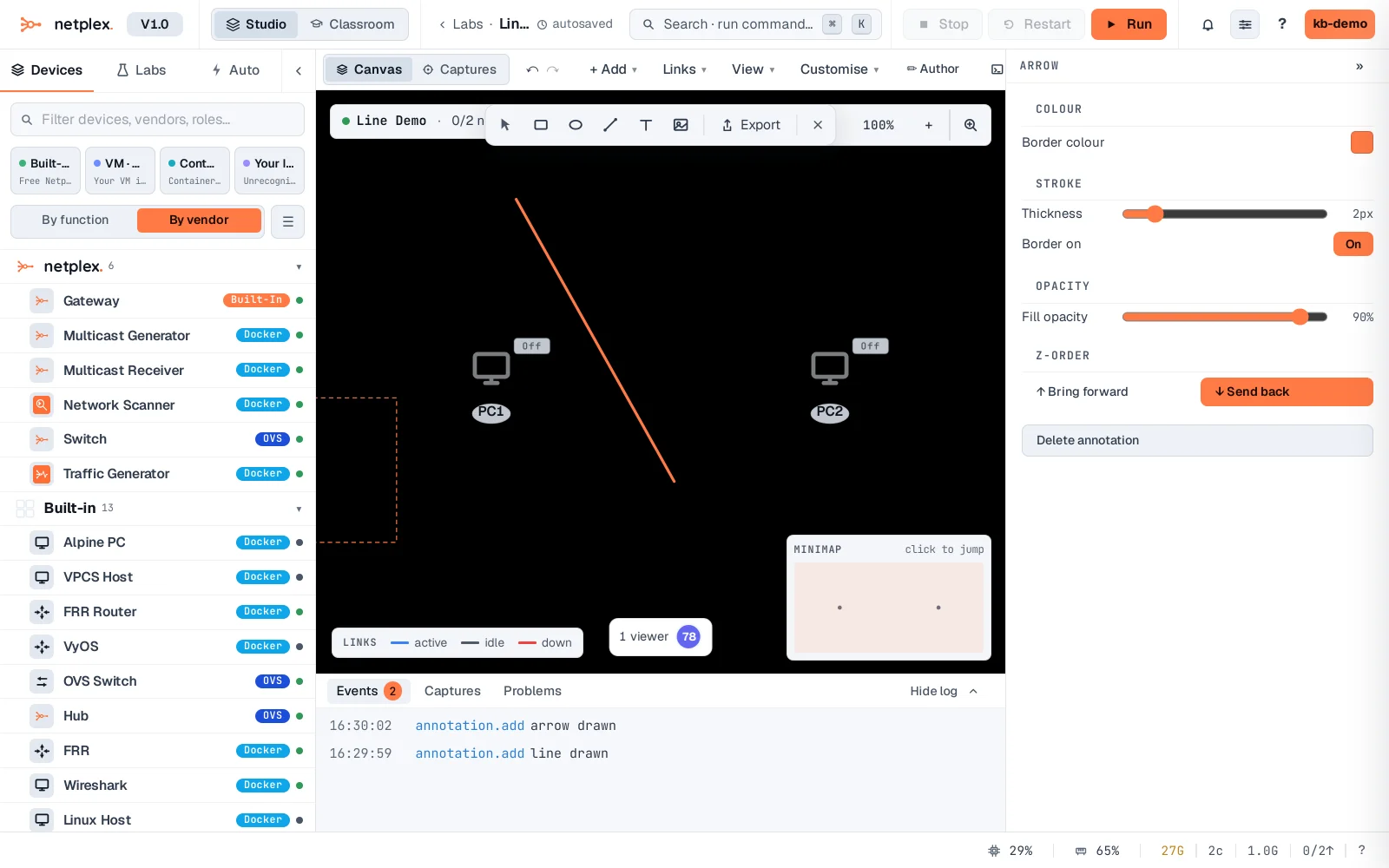Collapse the netplex vendor group
The height and width of the screenshot is (868, 1389).
click(x=299, y=266)
